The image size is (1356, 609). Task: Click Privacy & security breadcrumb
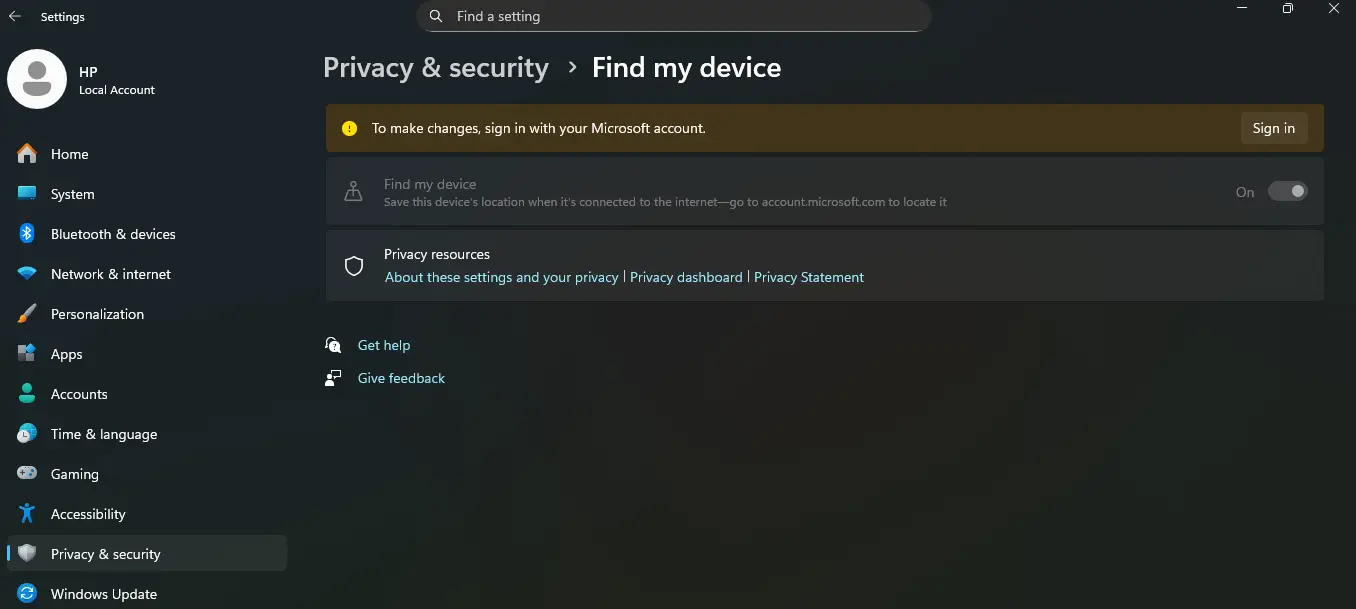(436, 68)
